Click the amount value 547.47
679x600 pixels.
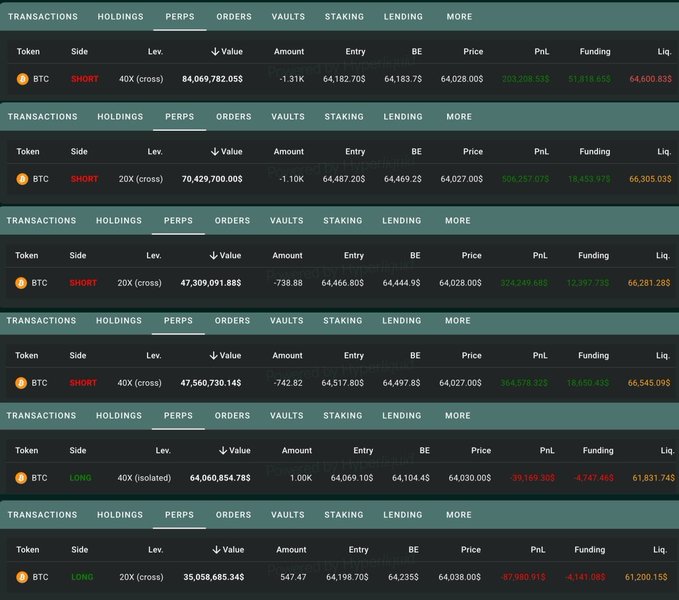coord(293,577)
